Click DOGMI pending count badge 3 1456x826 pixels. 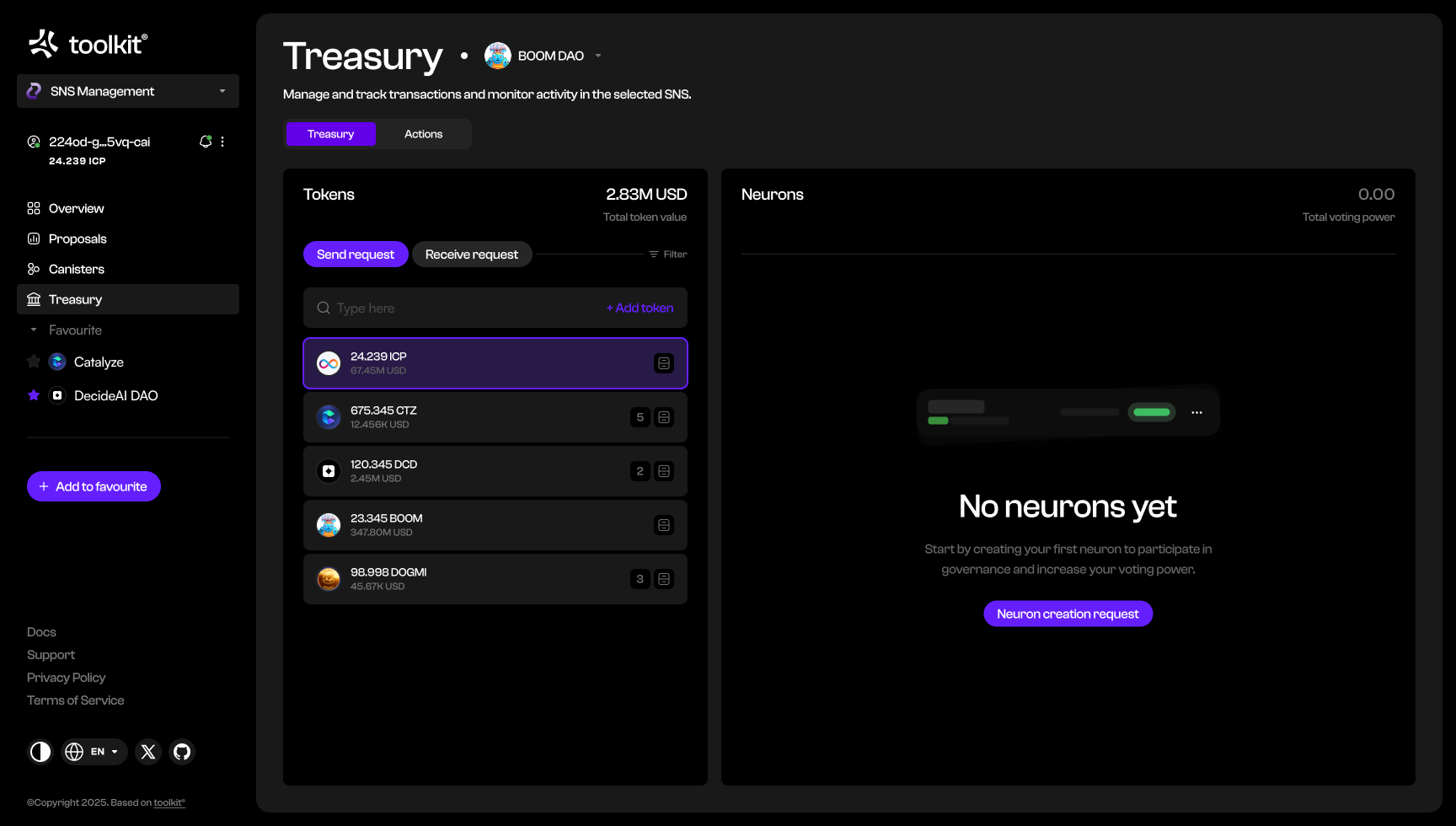(640, 579)
